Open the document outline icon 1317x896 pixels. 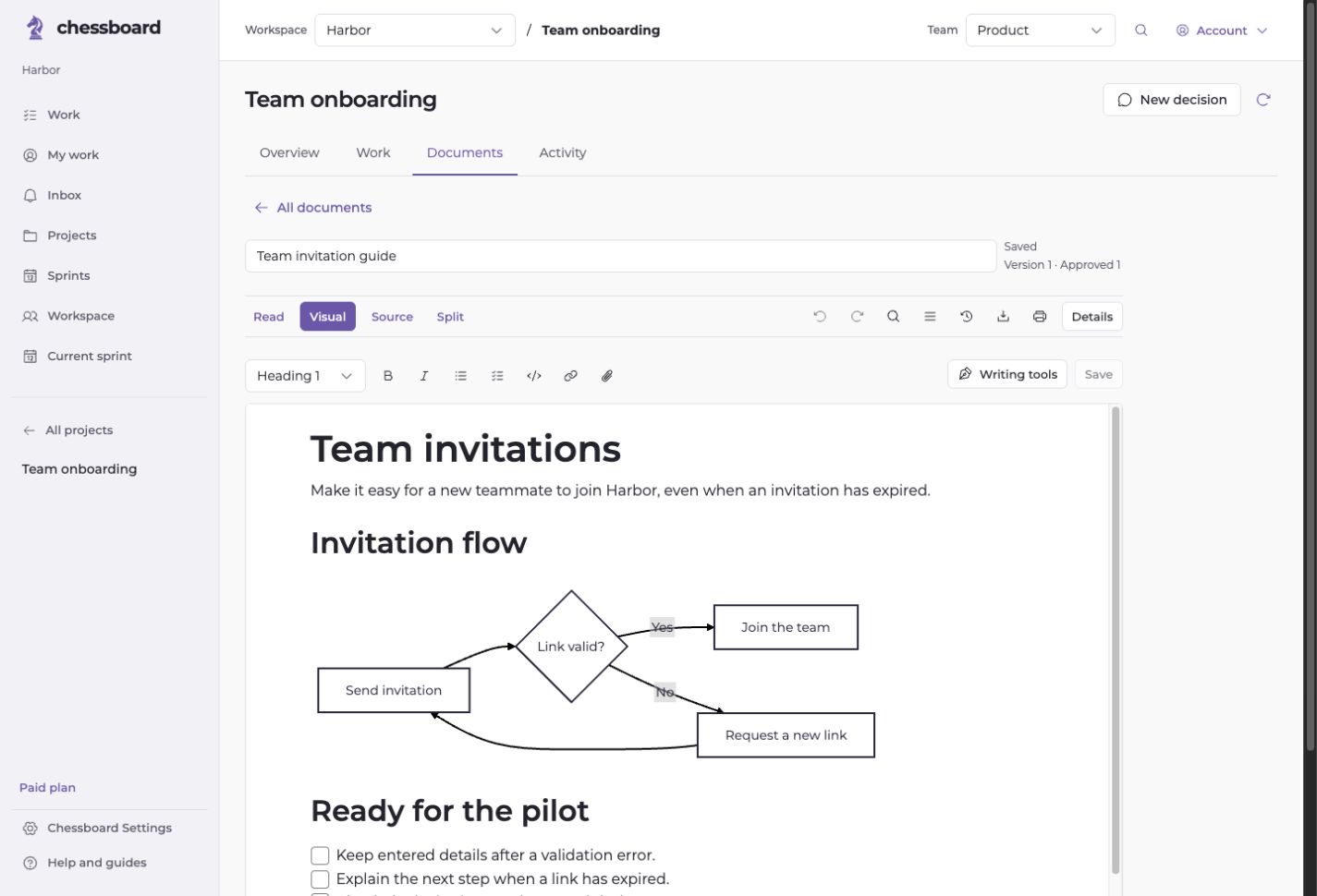coord(930,316)
